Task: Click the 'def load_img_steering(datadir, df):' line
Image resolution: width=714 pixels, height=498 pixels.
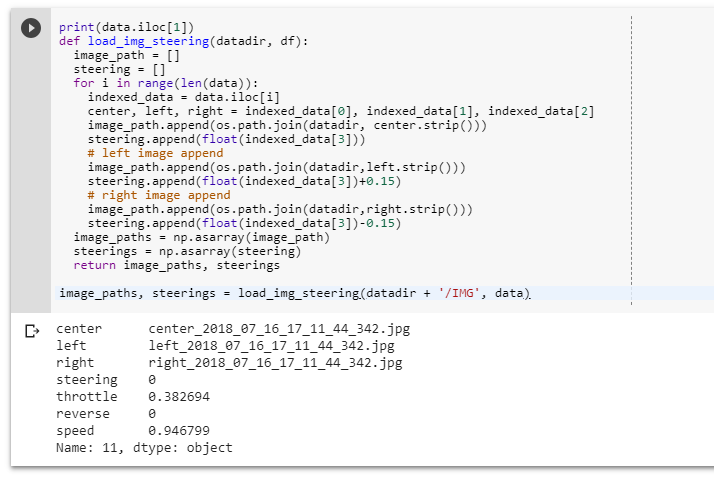Action: 184,41
